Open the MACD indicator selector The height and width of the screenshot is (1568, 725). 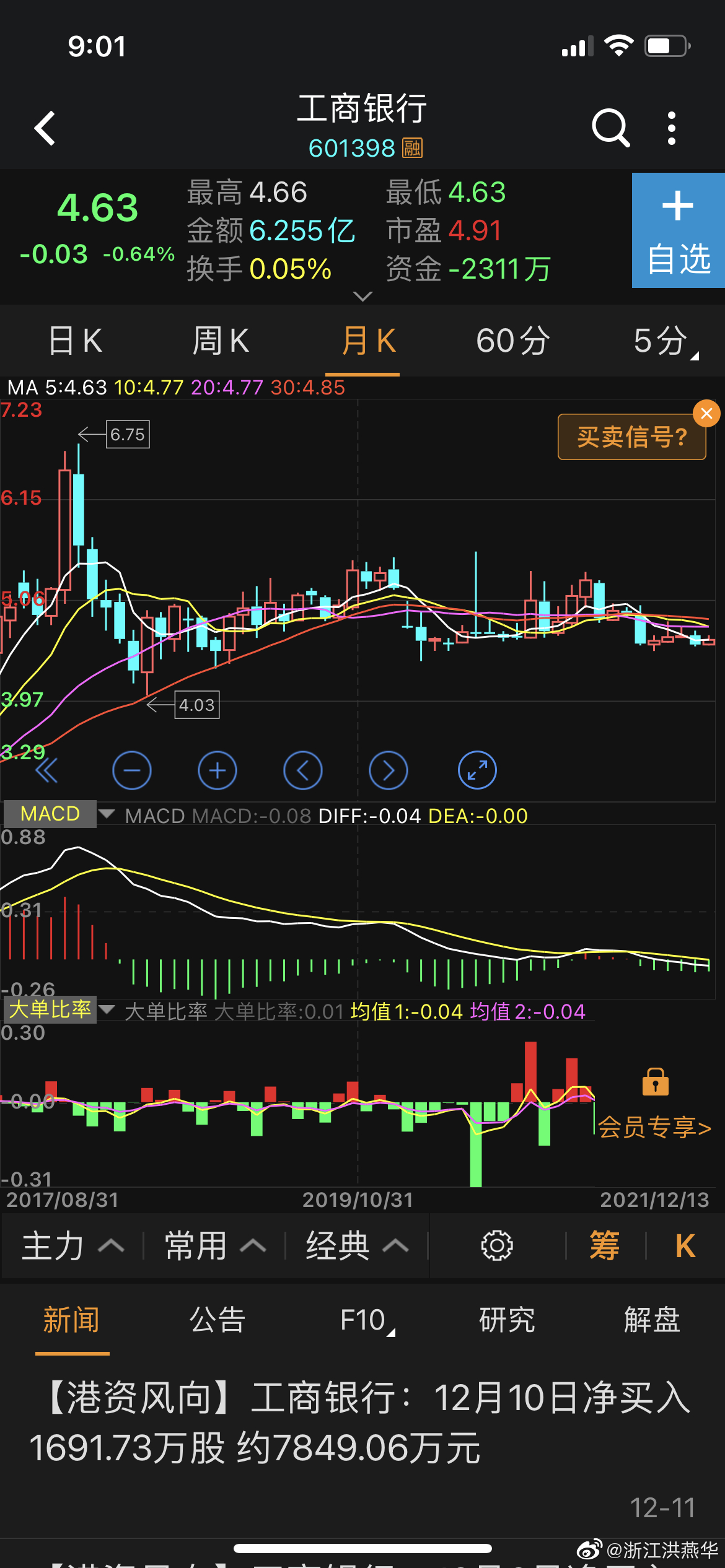click(59, 814)
